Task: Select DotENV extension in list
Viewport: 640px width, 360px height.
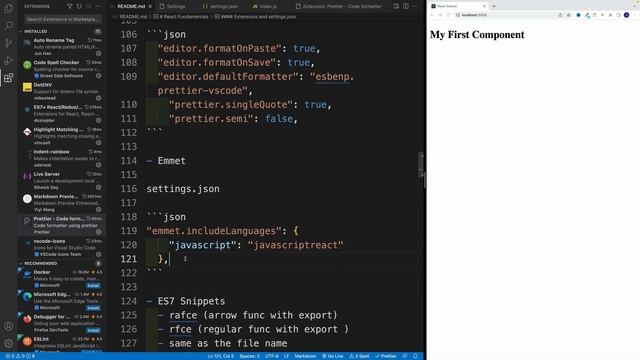Action: click(62, 91)
